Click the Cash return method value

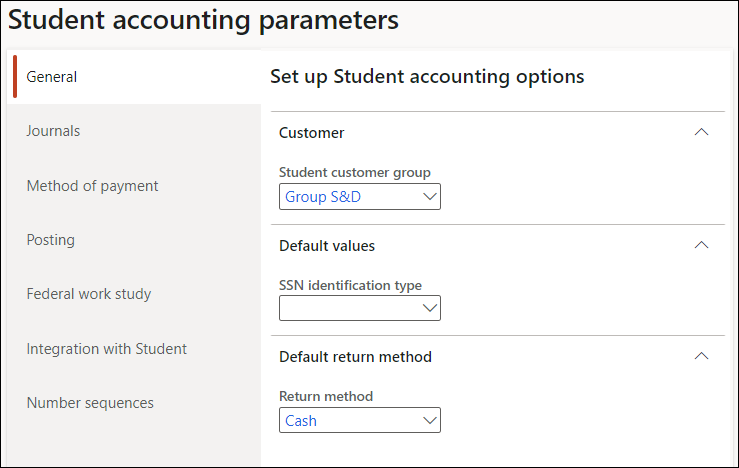pos(301,421)
